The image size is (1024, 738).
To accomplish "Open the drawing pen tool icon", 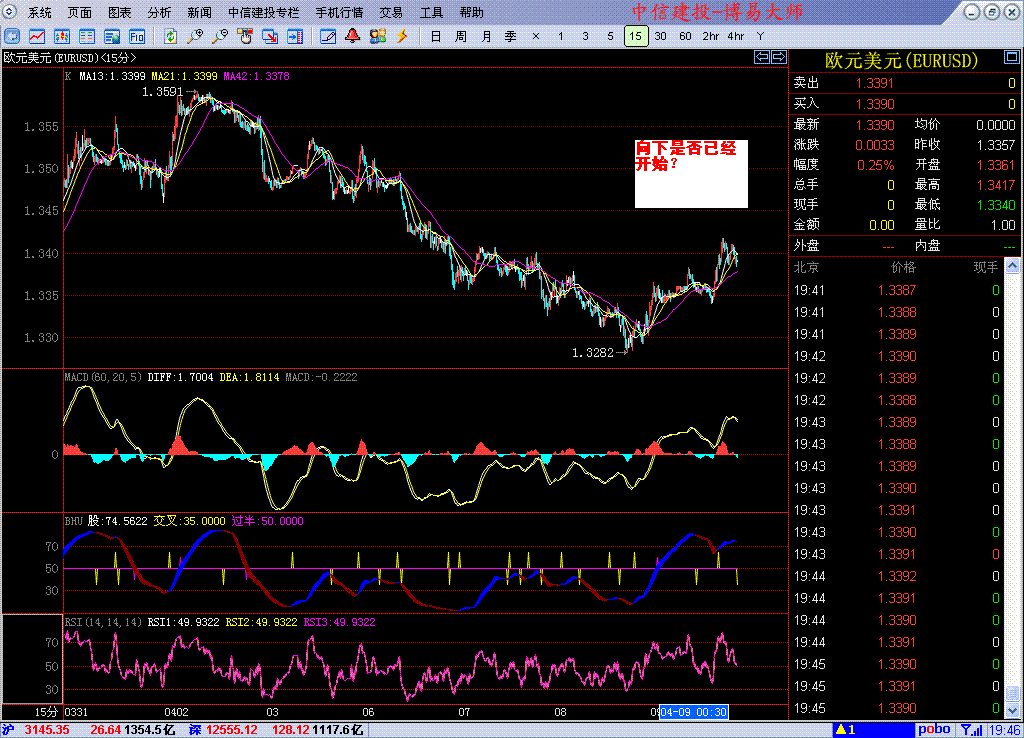I will pos(328,37).
